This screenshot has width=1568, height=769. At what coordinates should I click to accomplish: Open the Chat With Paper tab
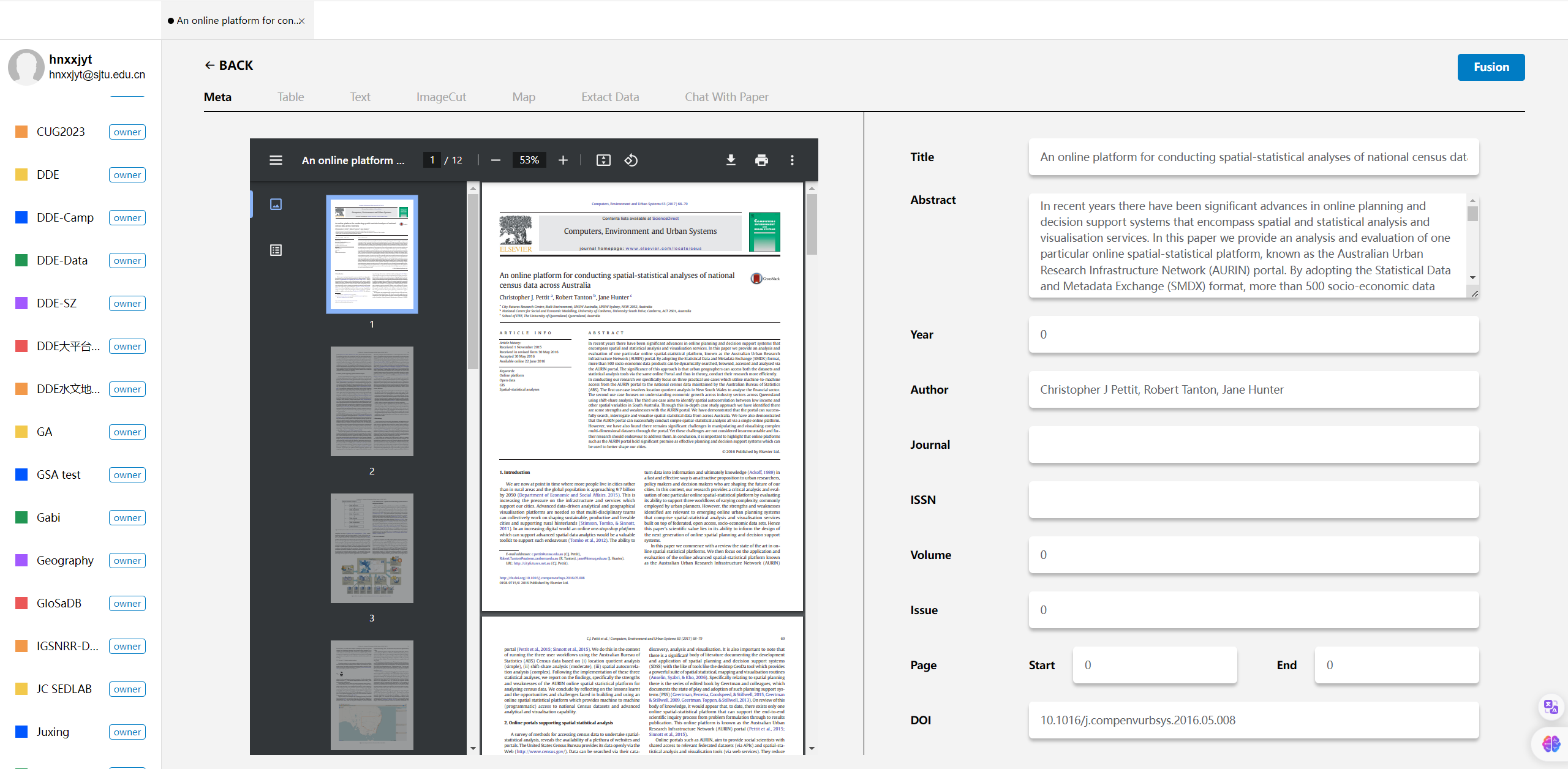click(x=726, y=97)
